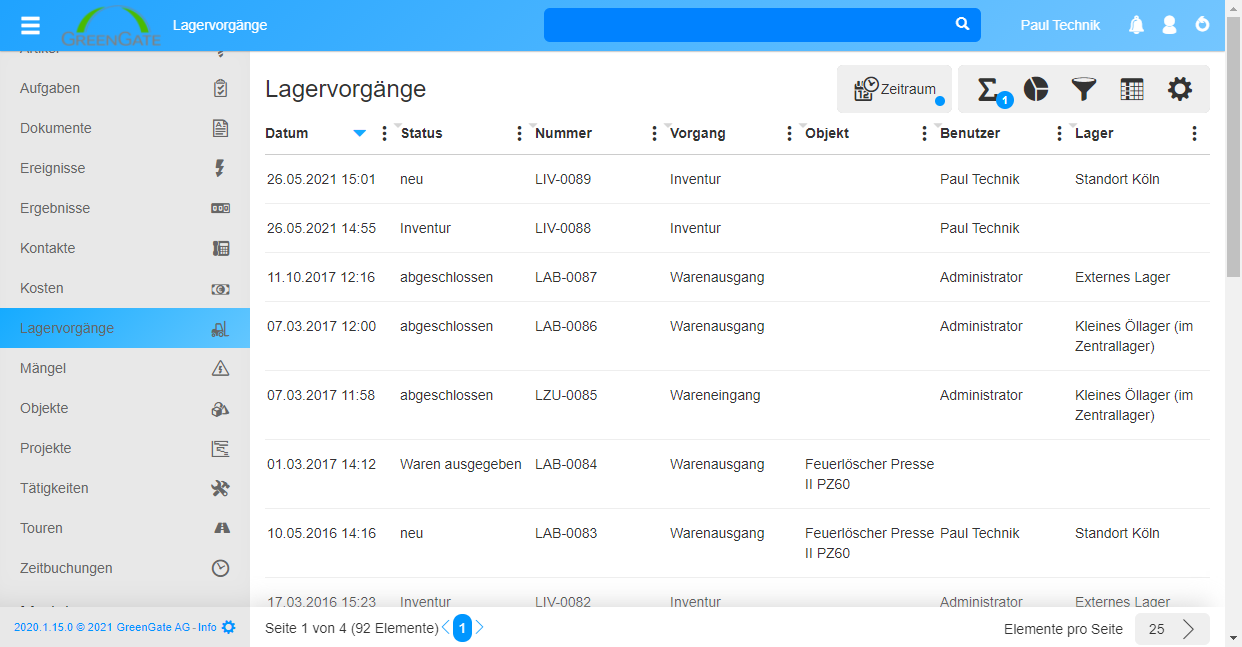Click the search magnifier icon
This screenshot has width=1242, height=647.
[x=962, y=24]
